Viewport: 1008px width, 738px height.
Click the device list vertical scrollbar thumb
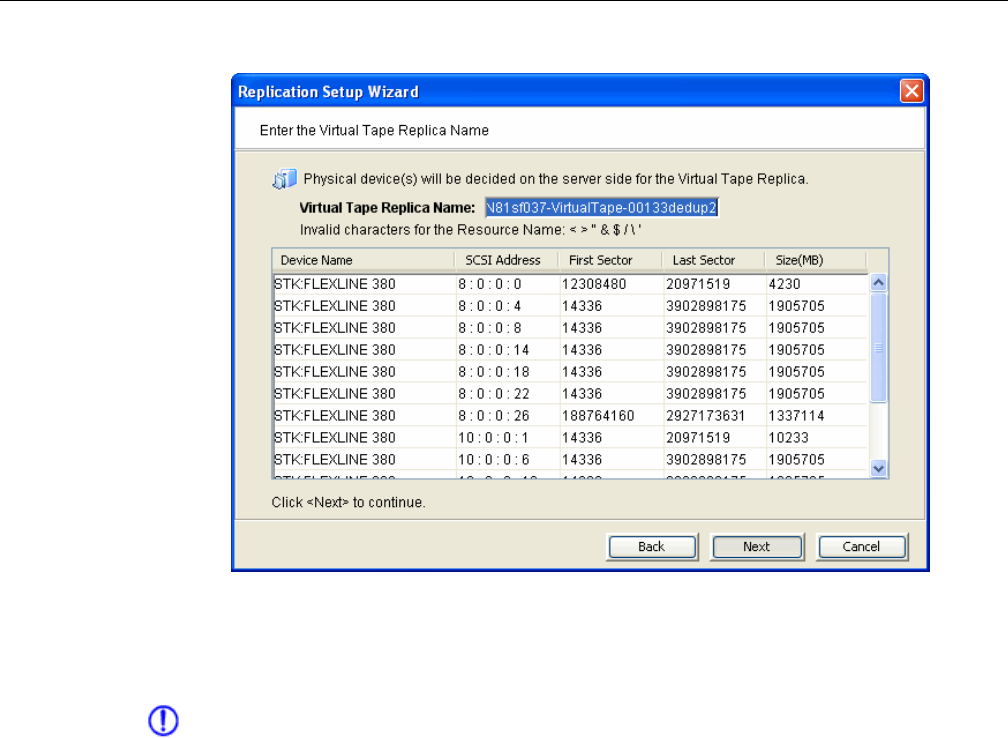click(878, 348)
